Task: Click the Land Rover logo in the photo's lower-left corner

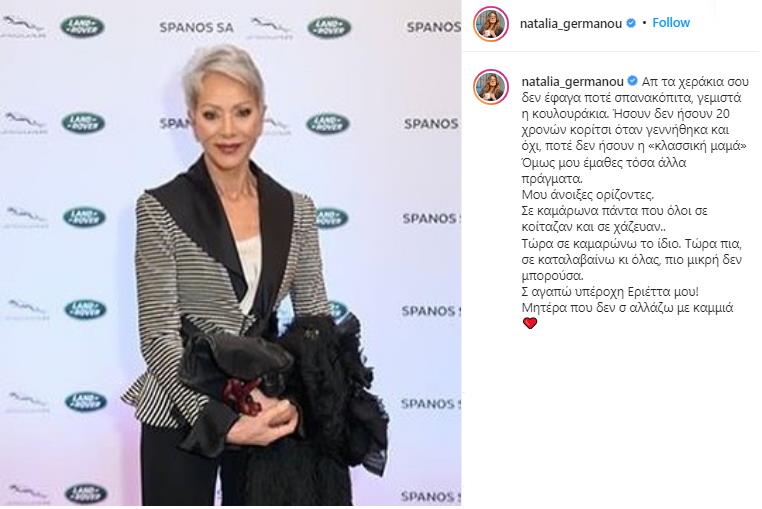Action: 86,493
